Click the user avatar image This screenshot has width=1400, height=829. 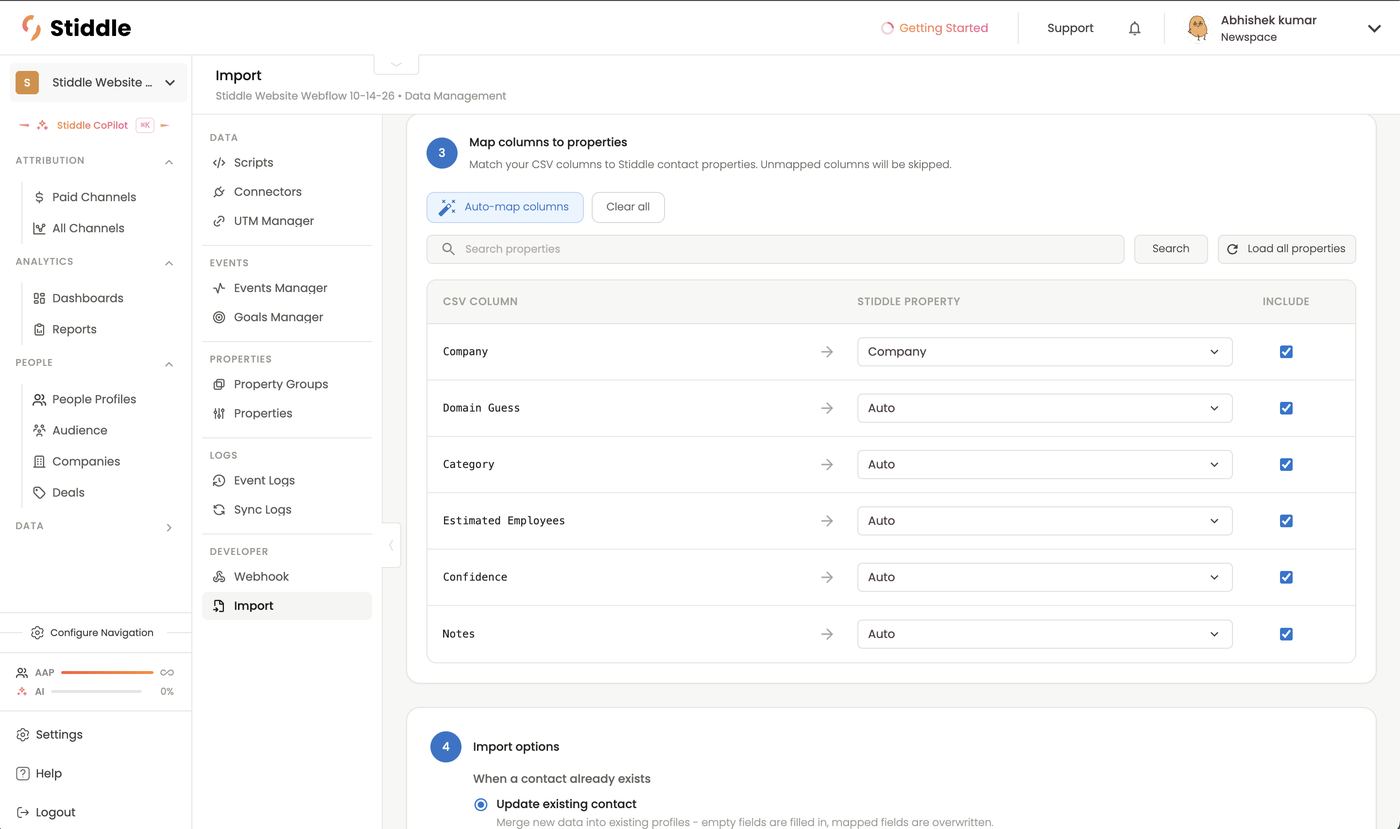click(x=1197, y=28)
